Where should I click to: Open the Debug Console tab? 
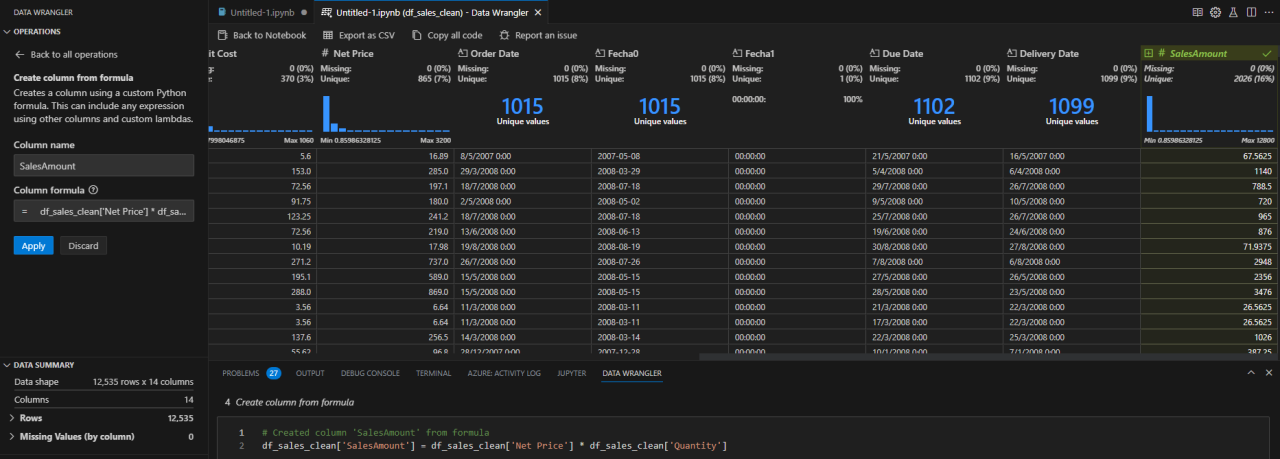coord(370,373)
